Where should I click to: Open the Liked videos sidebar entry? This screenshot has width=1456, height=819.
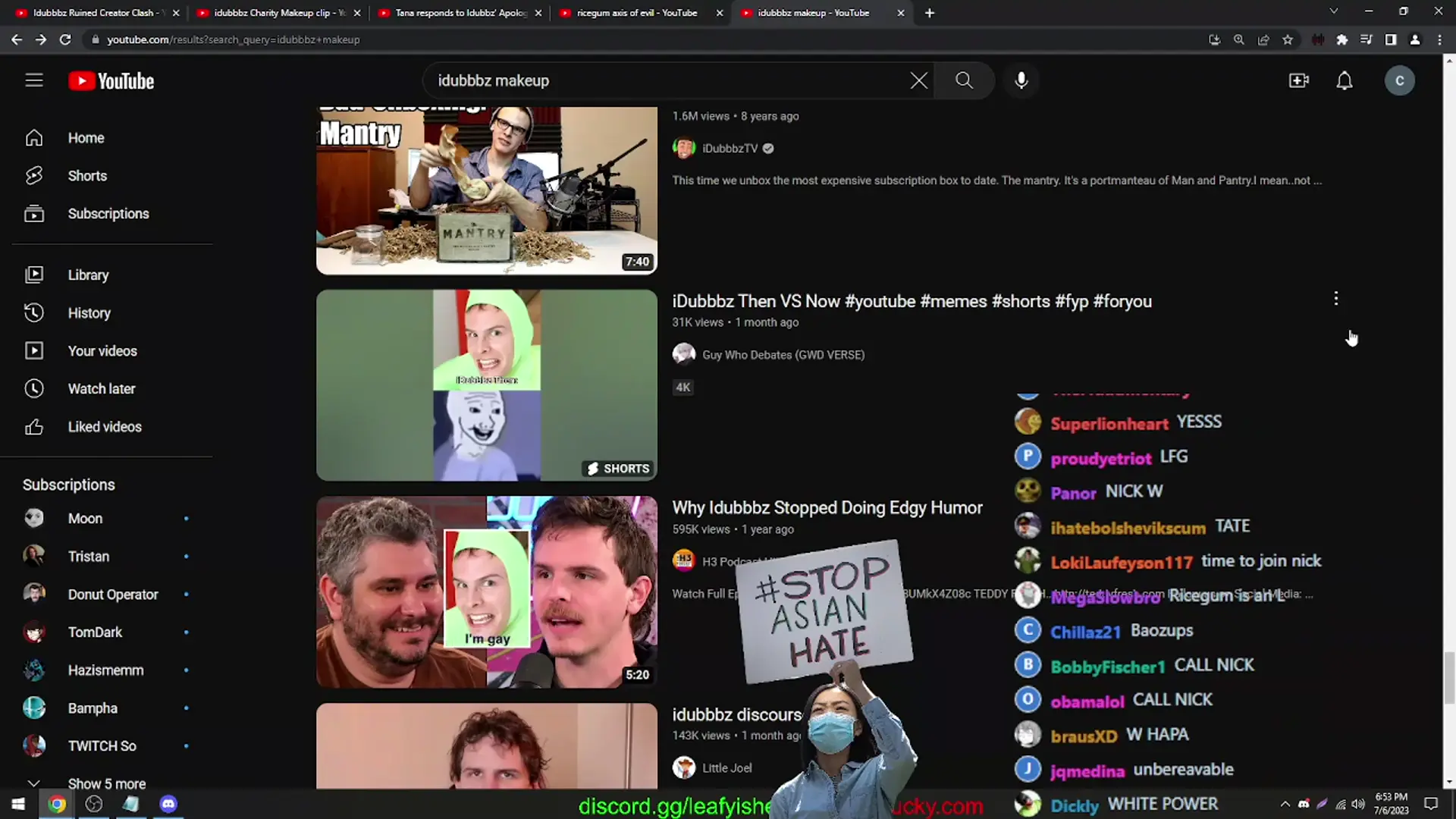(x=105, y=426)
